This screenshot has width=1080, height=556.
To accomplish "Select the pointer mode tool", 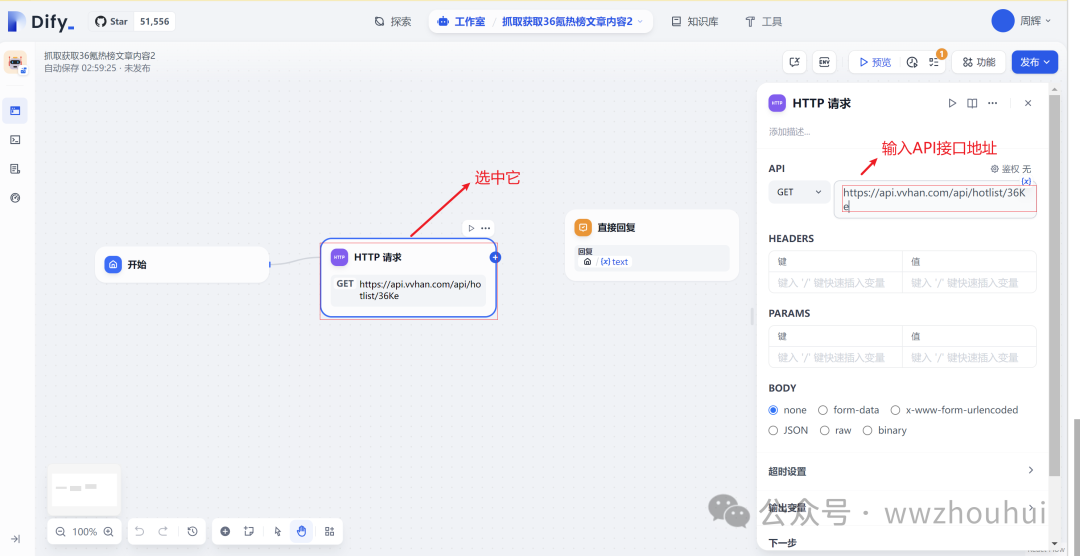I will (278, 531).
